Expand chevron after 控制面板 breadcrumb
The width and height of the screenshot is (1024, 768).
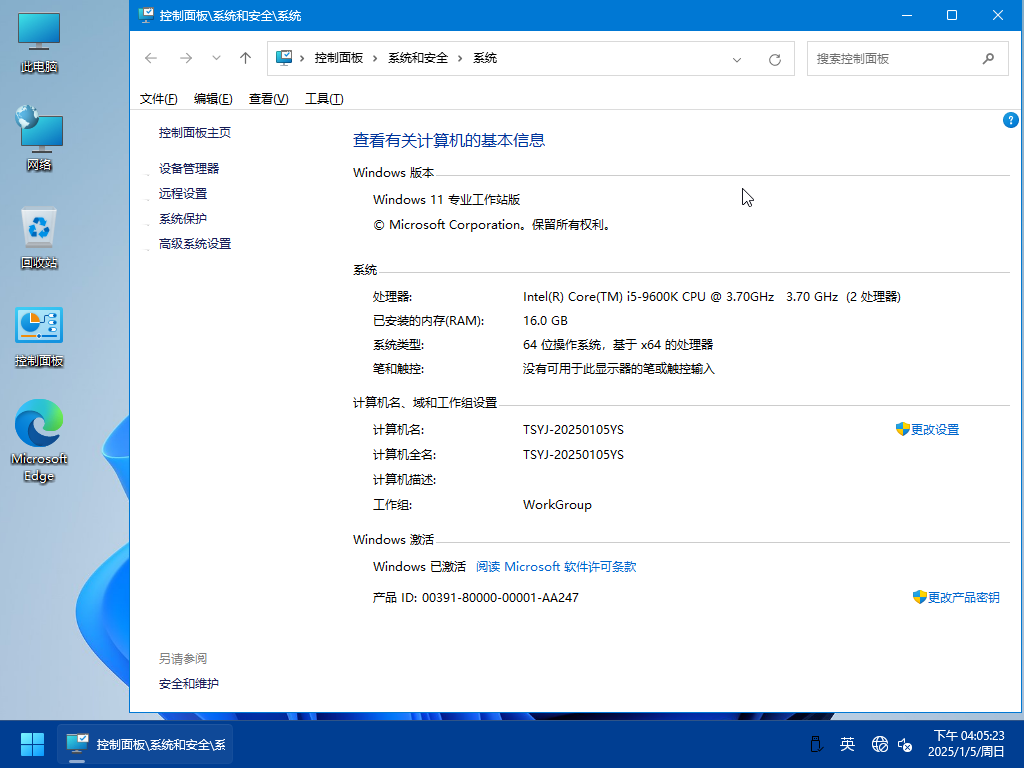(375, 59)
